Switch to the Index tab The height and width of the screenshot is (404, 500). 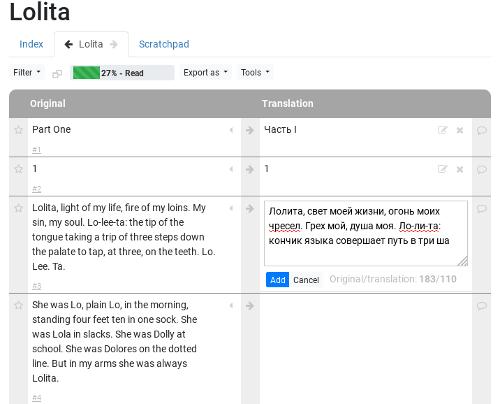(31, 44)
